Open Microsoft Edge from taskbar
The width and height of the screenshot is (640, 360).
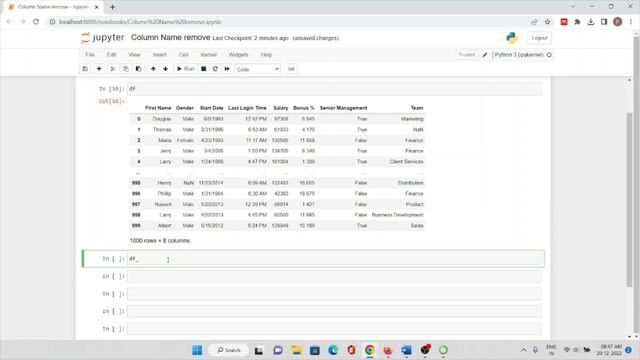[333, 350]
